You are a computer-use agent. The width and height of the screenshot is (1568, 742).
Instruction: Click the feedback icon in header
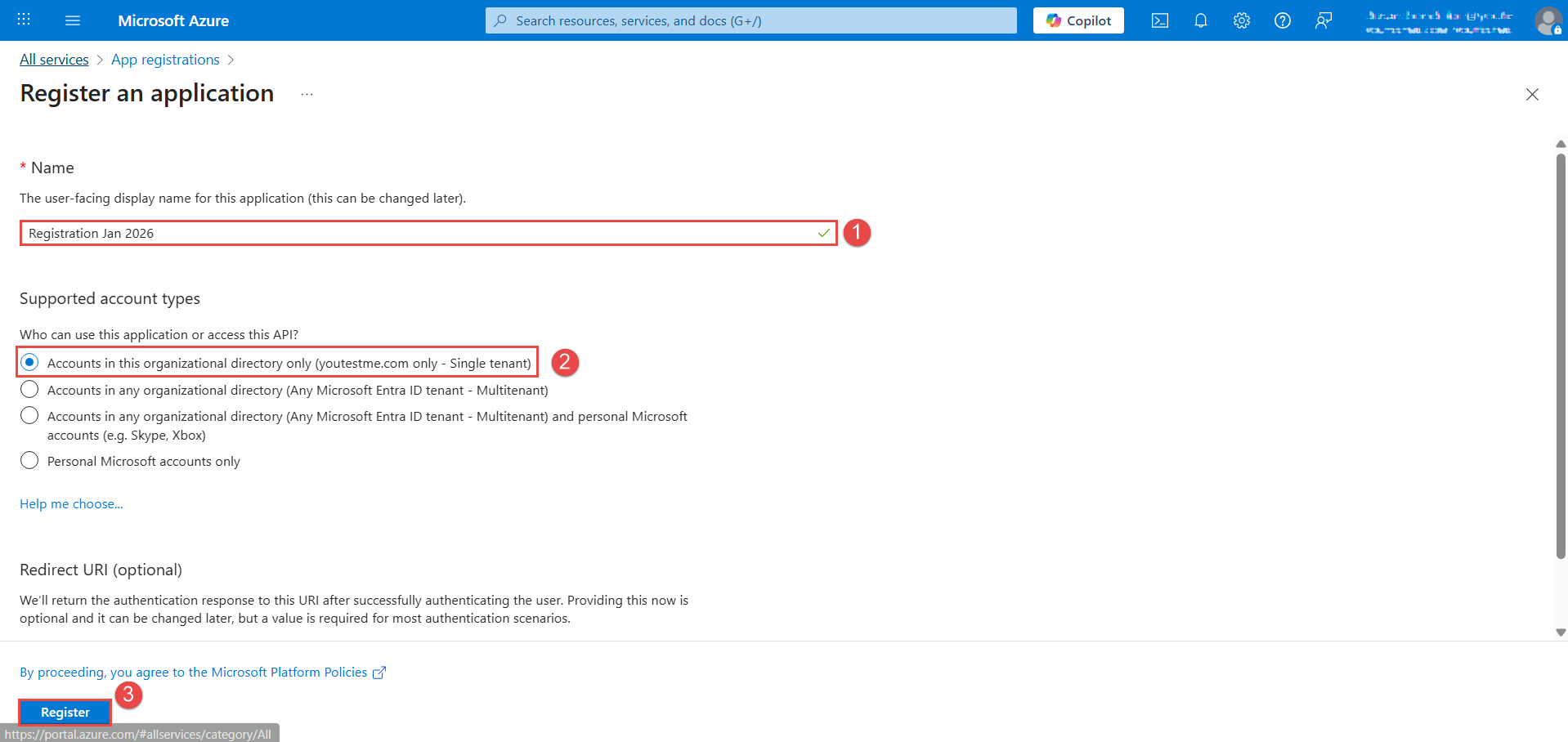pos(1323,20)
